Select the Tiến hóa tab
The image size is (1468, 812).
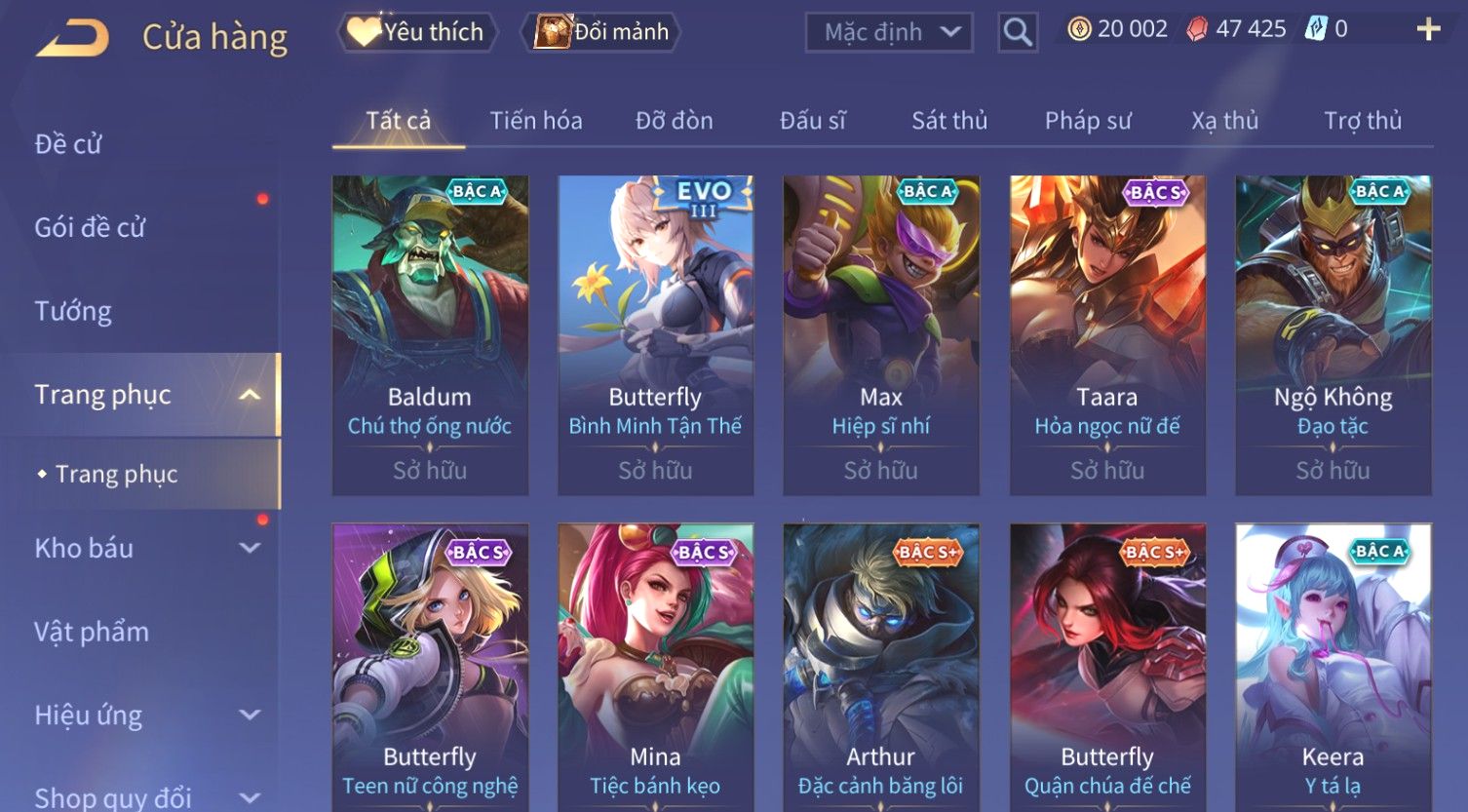536,121
